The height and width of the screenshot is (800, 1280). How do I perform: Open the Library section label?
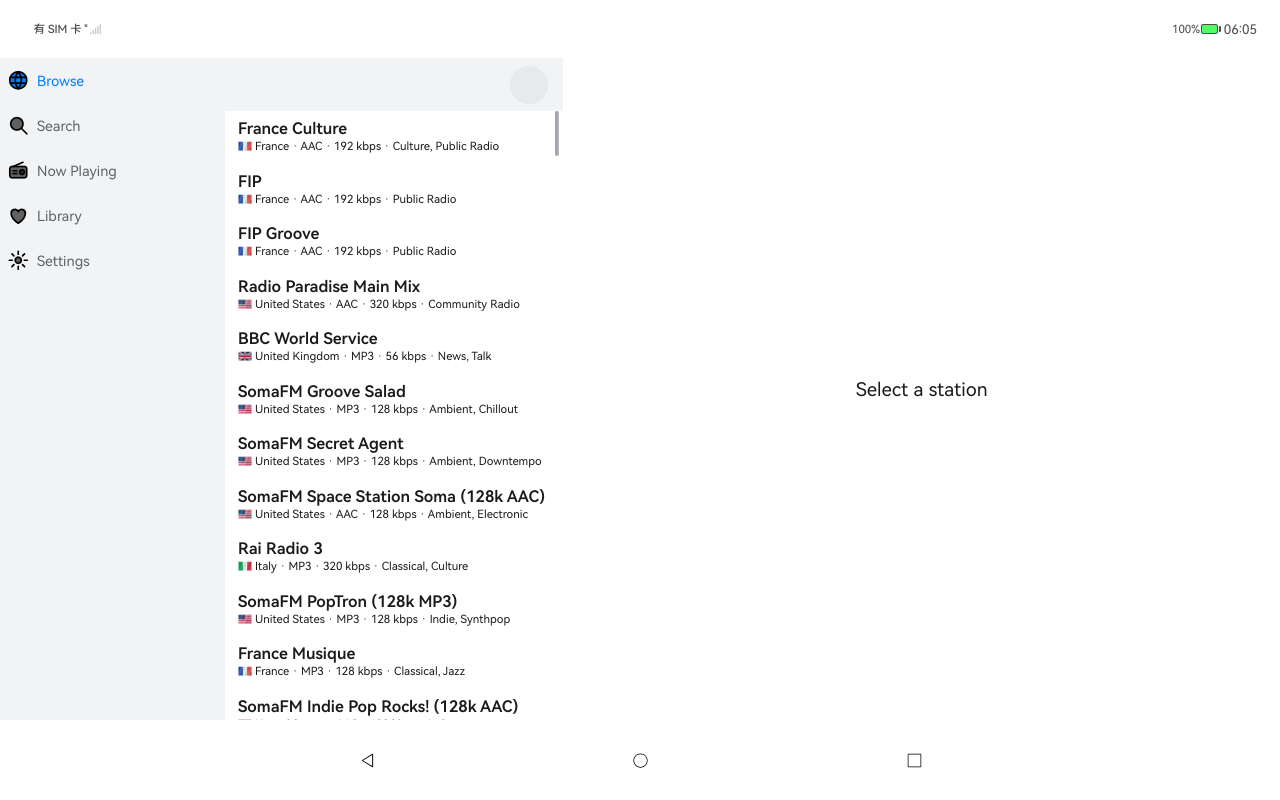pos(59,216)
